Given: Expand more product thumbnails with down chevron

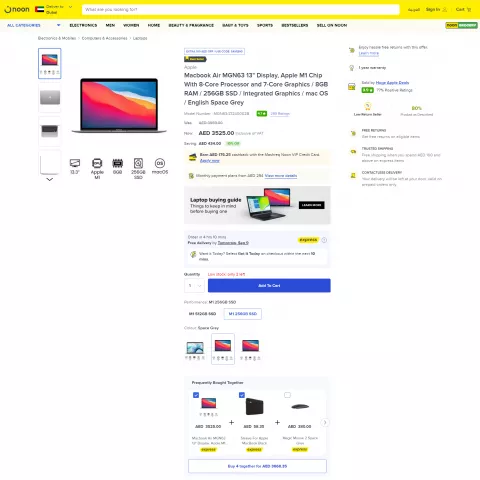Looking at the screenshot, I should point(50,179).
